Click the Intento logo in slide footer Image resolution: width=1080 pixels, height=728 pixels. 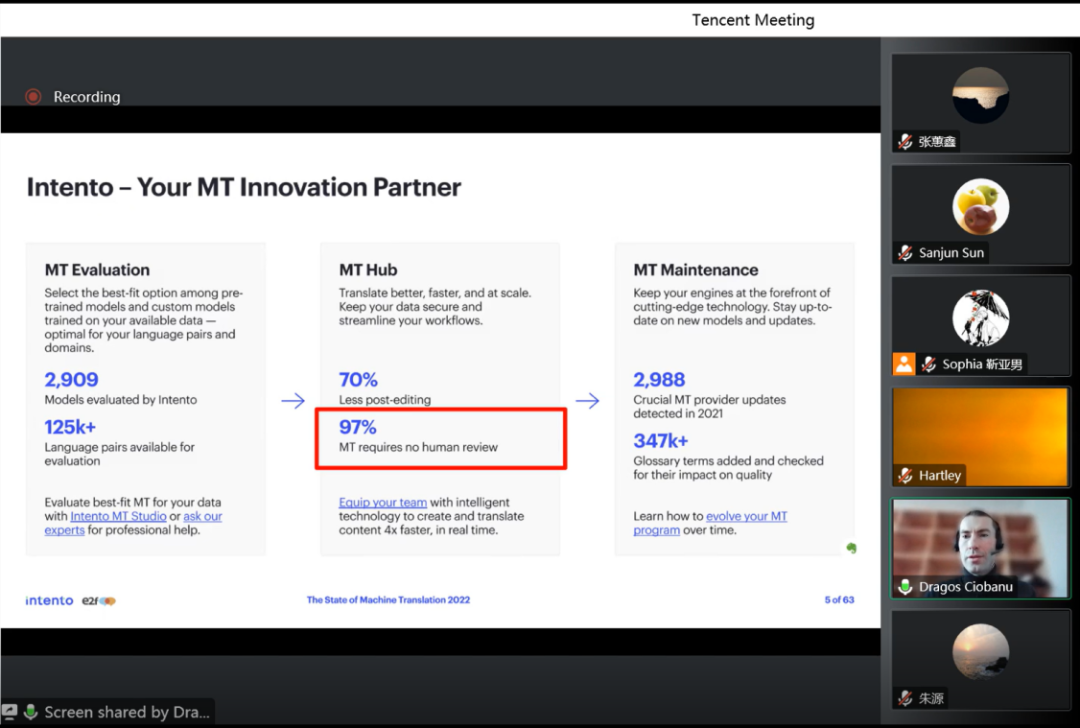[x=50, y=601]
